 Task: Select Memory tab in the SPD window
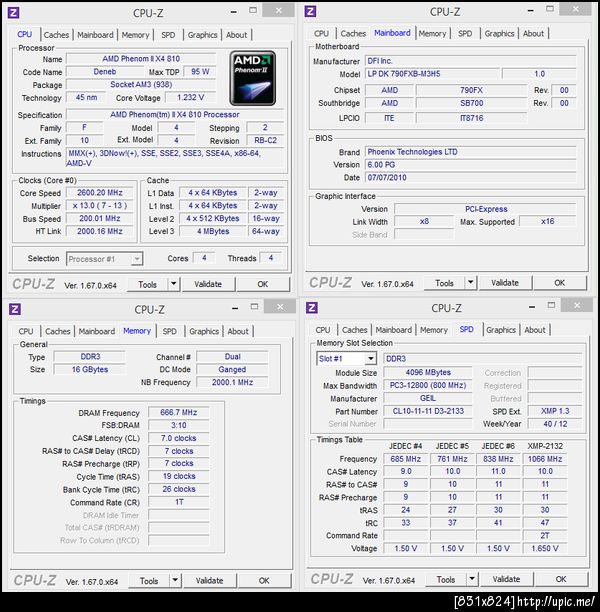coord(434,330)
